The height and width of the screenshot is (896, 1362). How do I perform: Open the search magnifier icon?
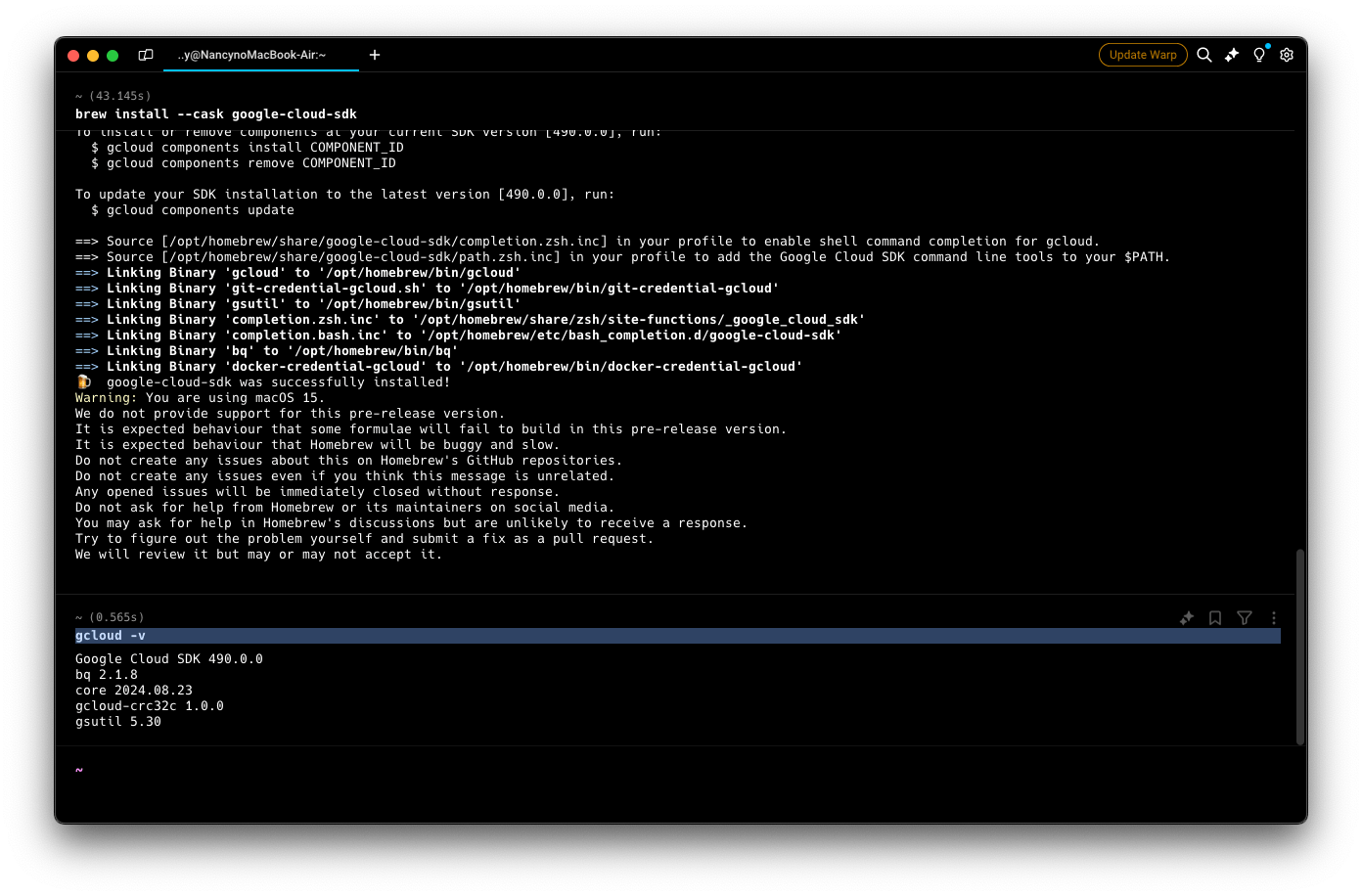1204,55
